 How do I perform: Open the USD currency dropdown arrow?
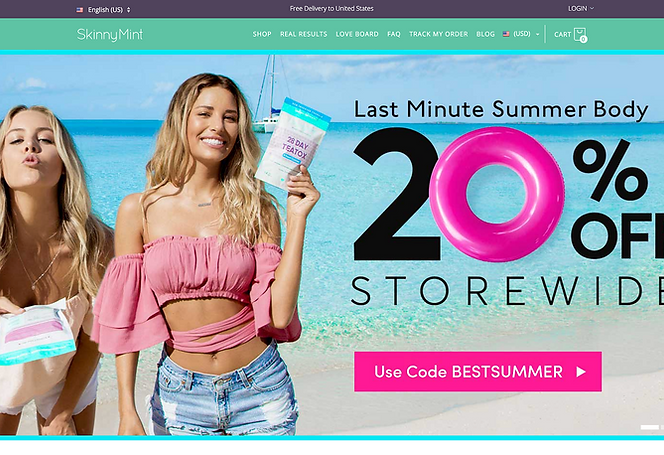click(538, 34)
